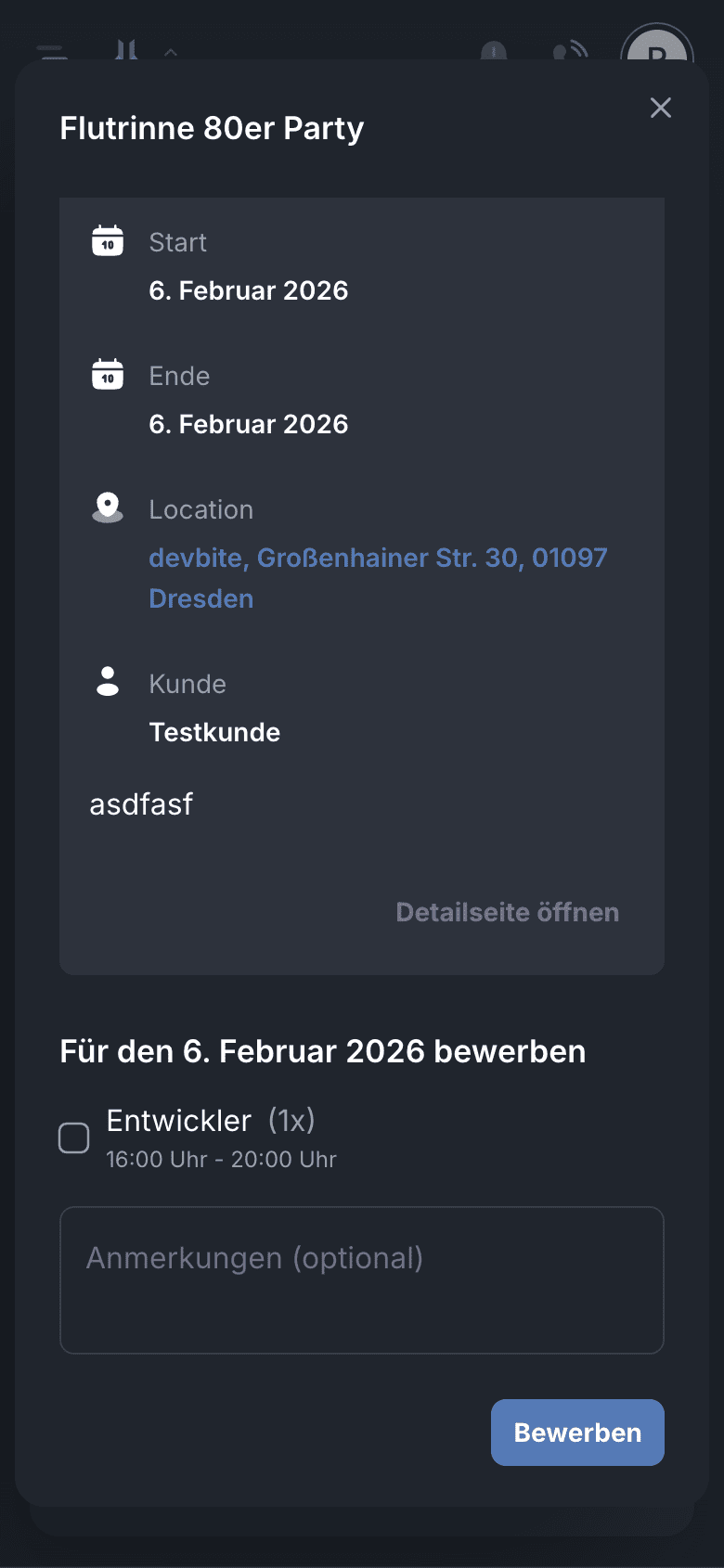The image size is (724, 1568).
Task: Open the hamburger menu in the header
Action: tap(52, 51)
